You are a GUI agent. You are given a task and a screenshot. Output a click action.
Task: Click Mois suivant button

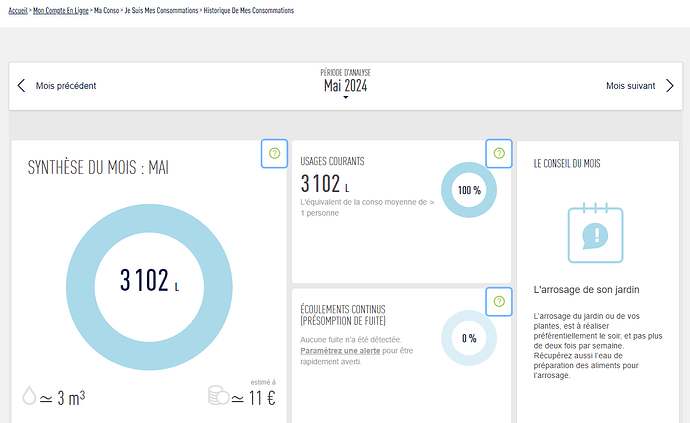coord(630,86)
